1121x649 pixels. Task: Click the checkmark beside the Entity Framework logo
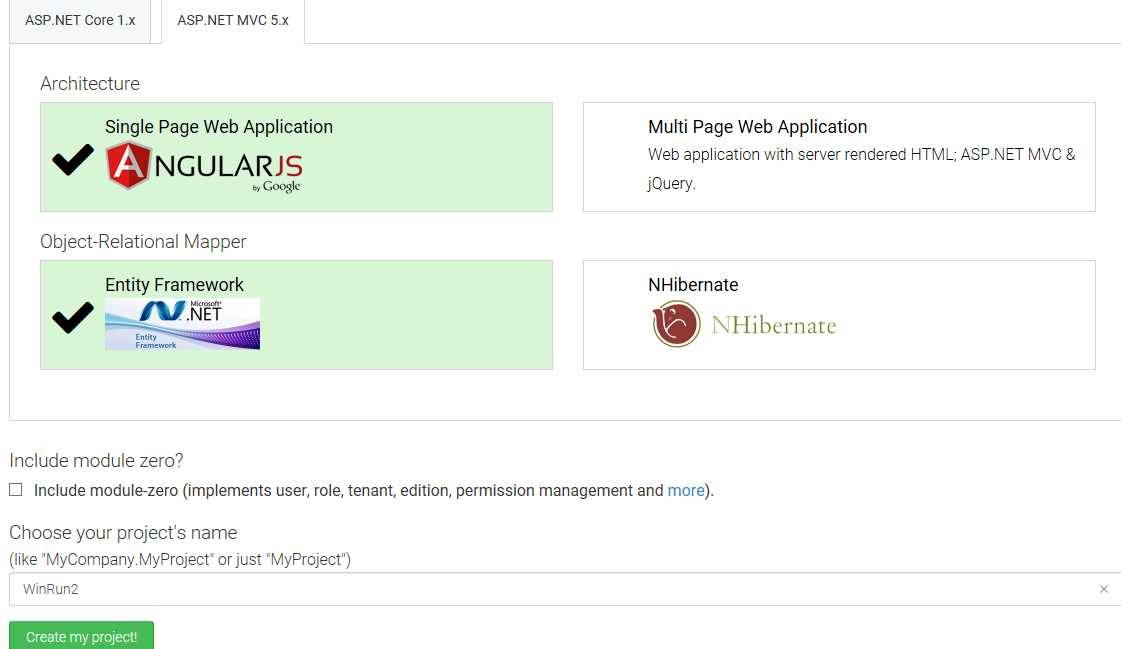pyautogui.click(x=73, y=317)
